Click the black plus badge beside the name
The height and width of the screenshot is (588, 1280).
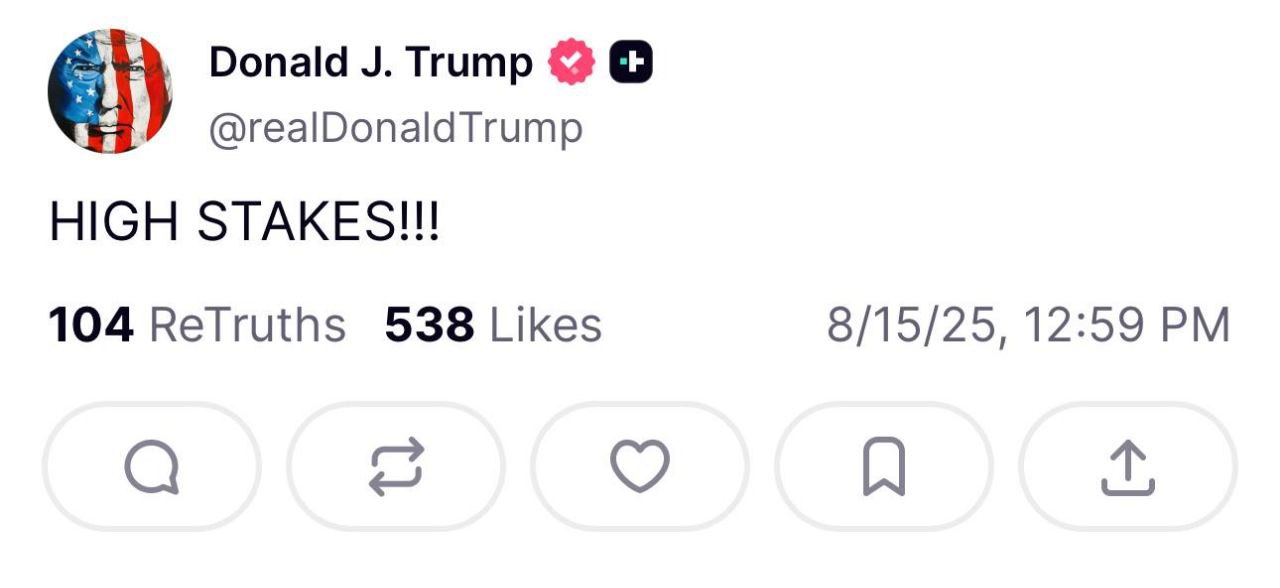tap(631, 64)
